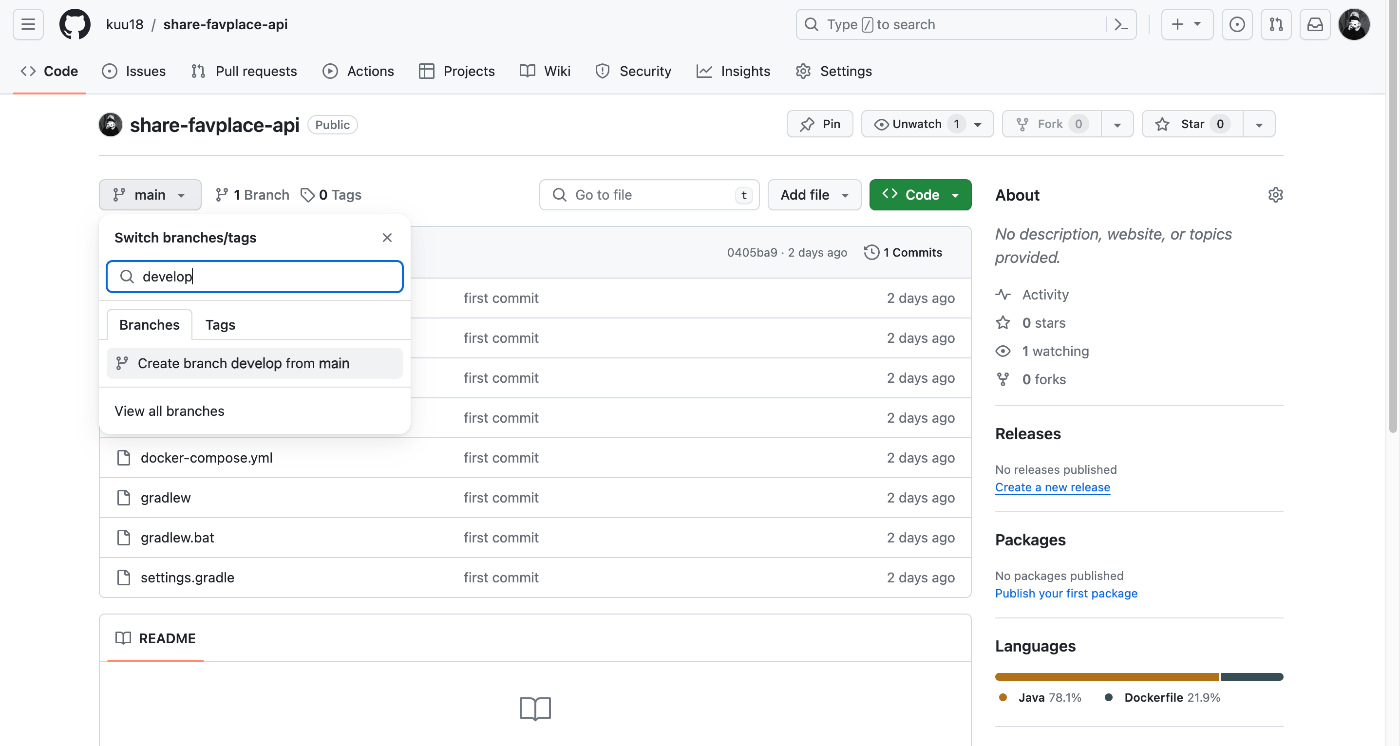Click the branch filter field containing develop
This screenshot has width=1400, height=746.
pos(255,276)
